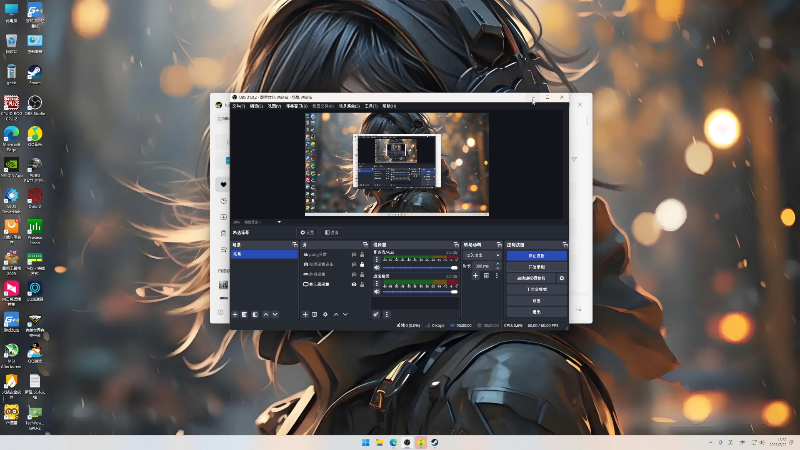Adjust the second mixer channel volume slider
The image size is (800, 450).
[420, 292]
